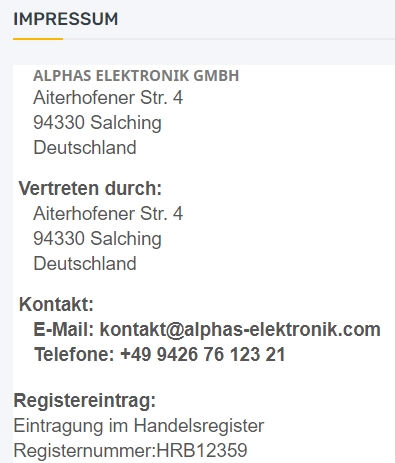The image size is (395, 463).
Task: Click Deutschland under Vertreten durch
Action: pos(85,263)
